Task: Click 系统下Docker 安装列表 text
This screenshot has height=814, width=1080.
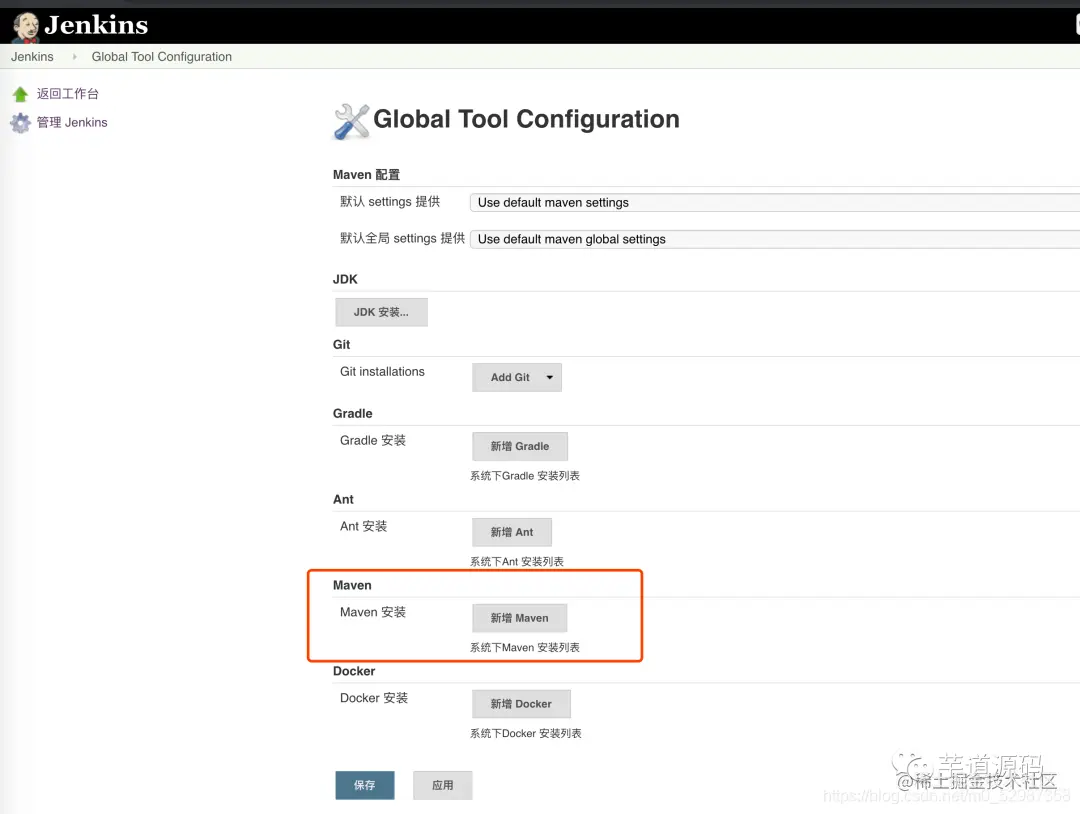Action: (526, 733)
